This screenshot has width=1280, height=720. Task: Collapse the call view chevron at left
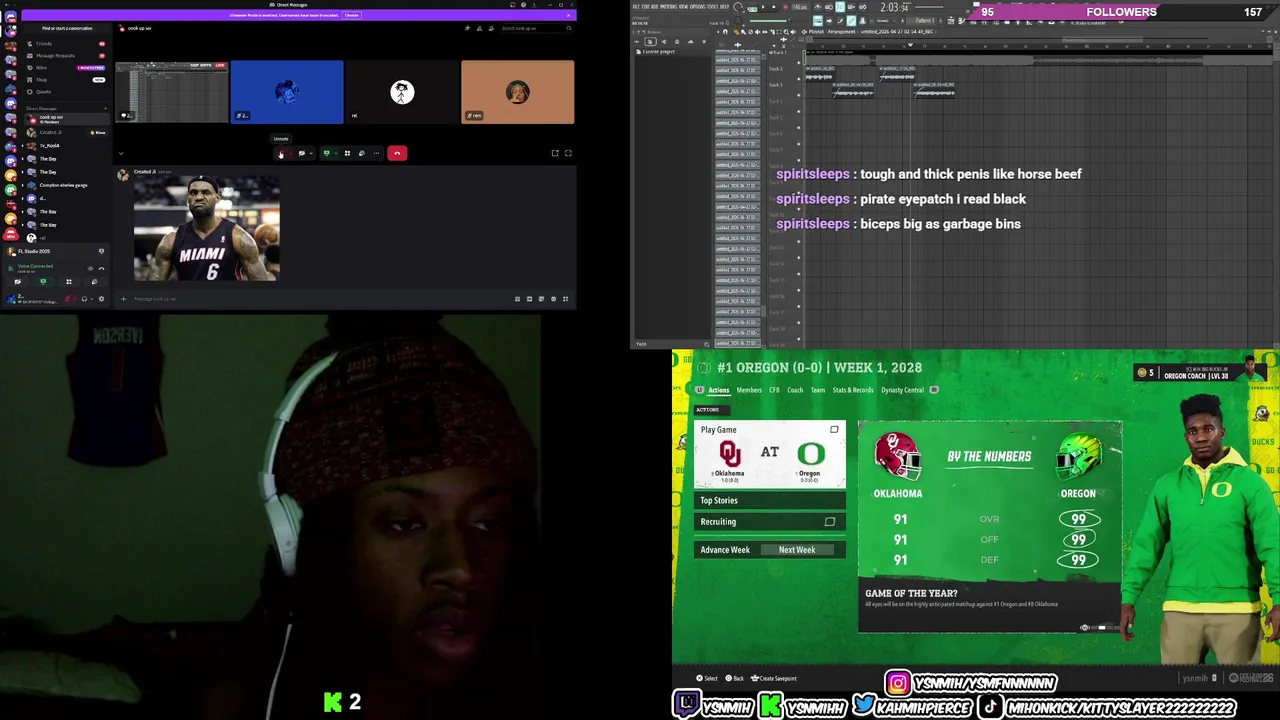point(121,153)
